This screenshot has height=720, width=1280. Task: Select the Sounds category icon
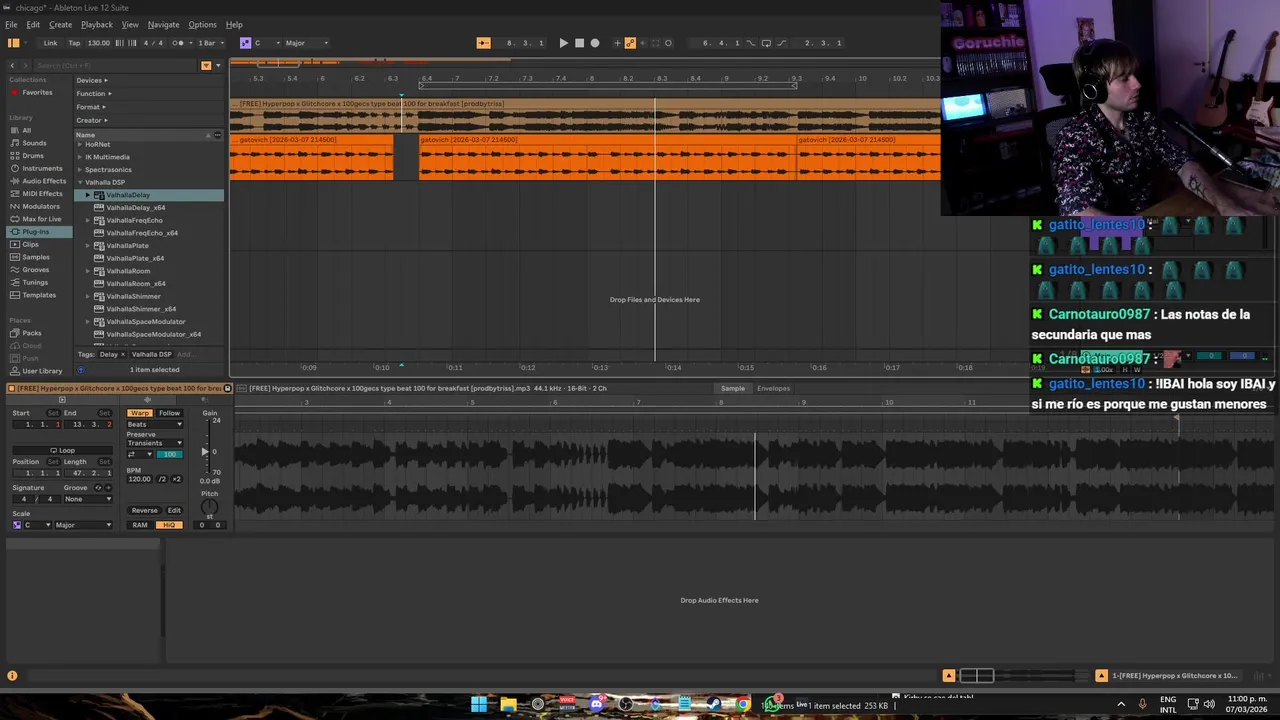pos(14,143)
